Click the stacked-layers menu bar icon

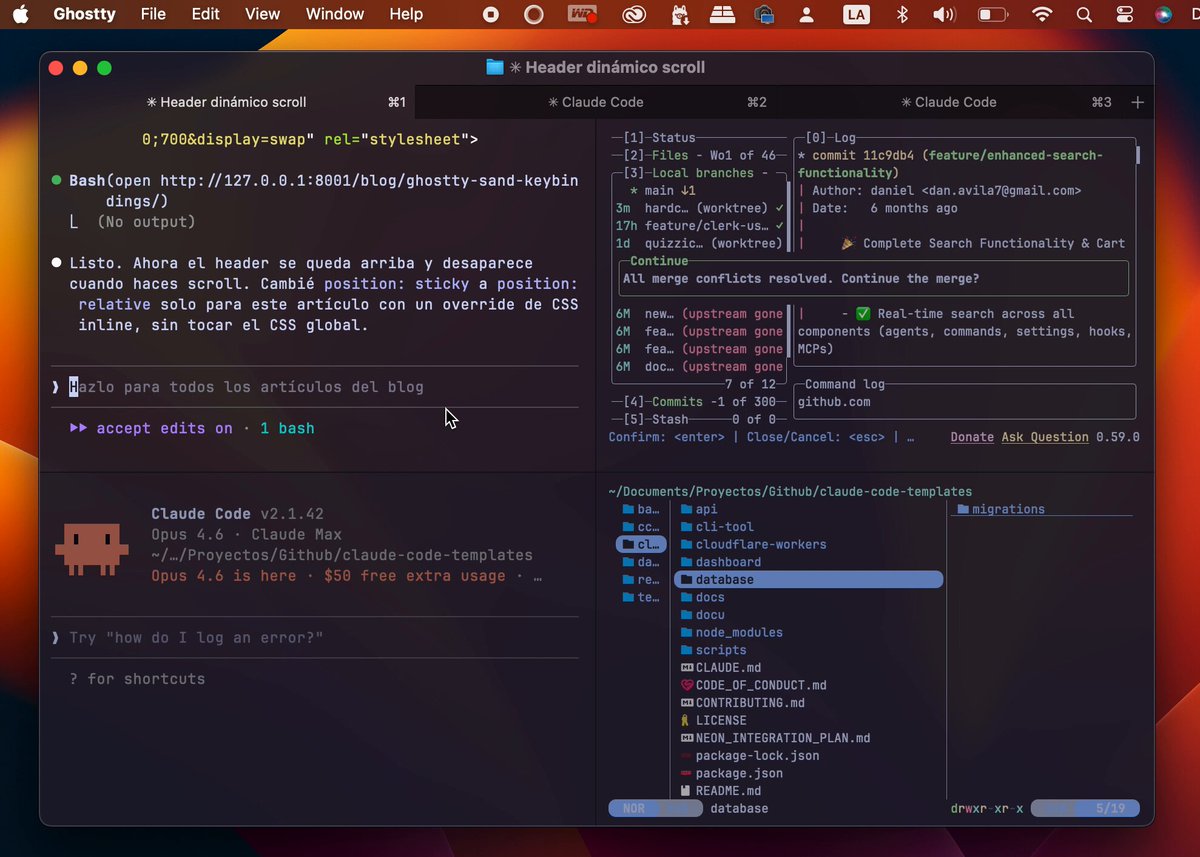coord(722,14)
